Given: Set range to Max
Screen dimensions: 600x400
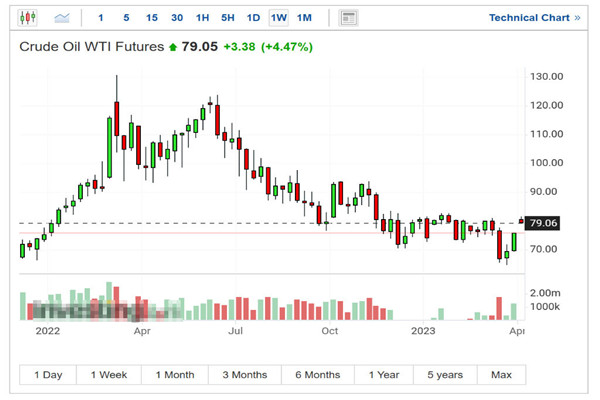Looking at the screenshot, I should click(x=501, y=375).
